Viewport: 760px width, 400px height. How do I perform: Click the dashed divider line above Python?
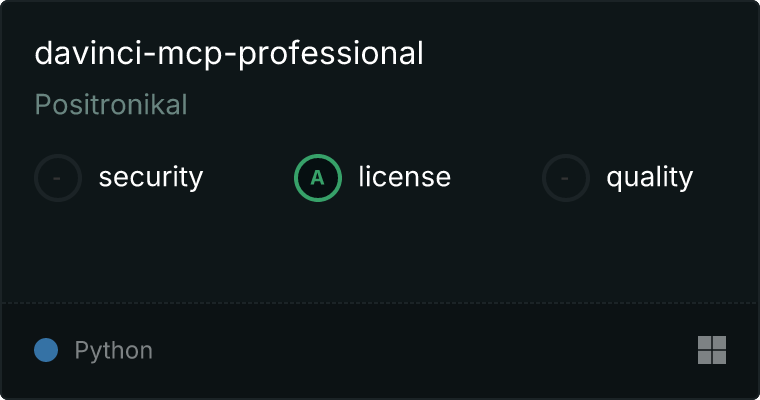tap(380, 303)
